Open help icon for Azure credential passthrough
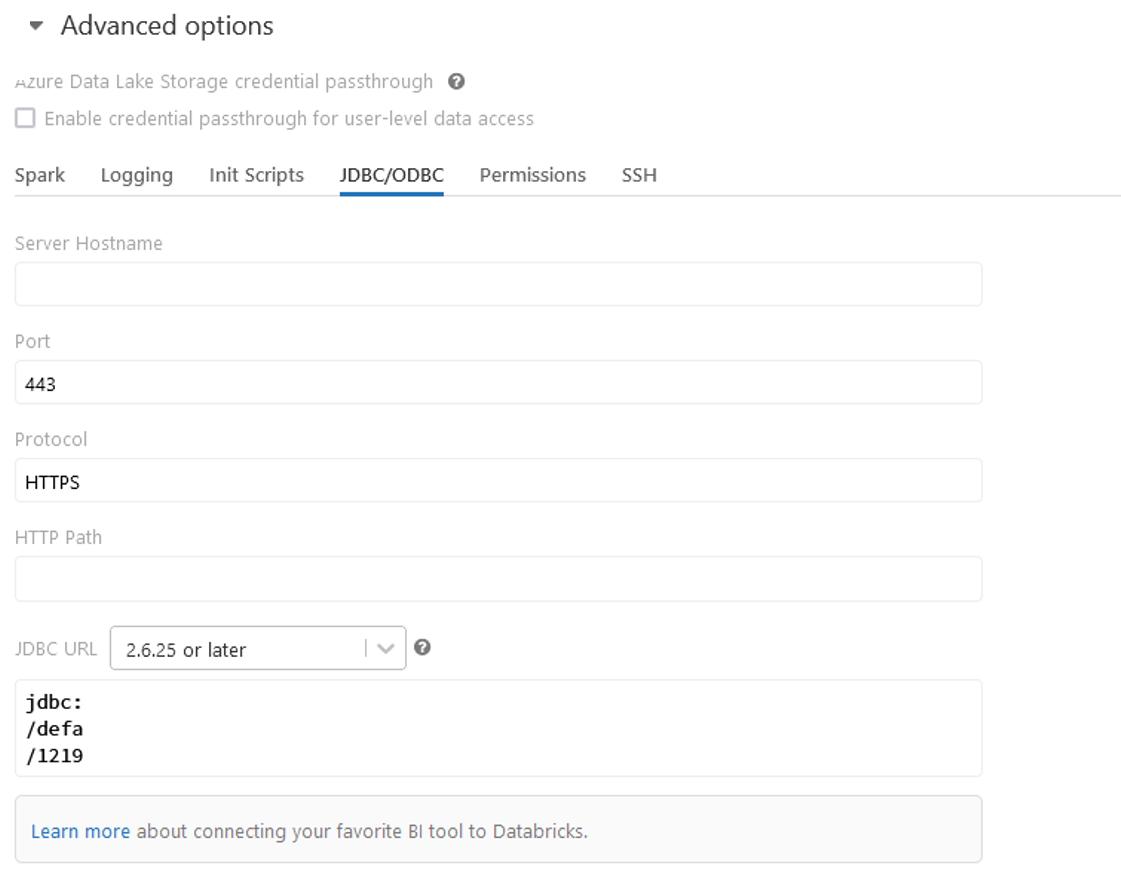The width and height of the screenshot is (1121, 874). 456,81
